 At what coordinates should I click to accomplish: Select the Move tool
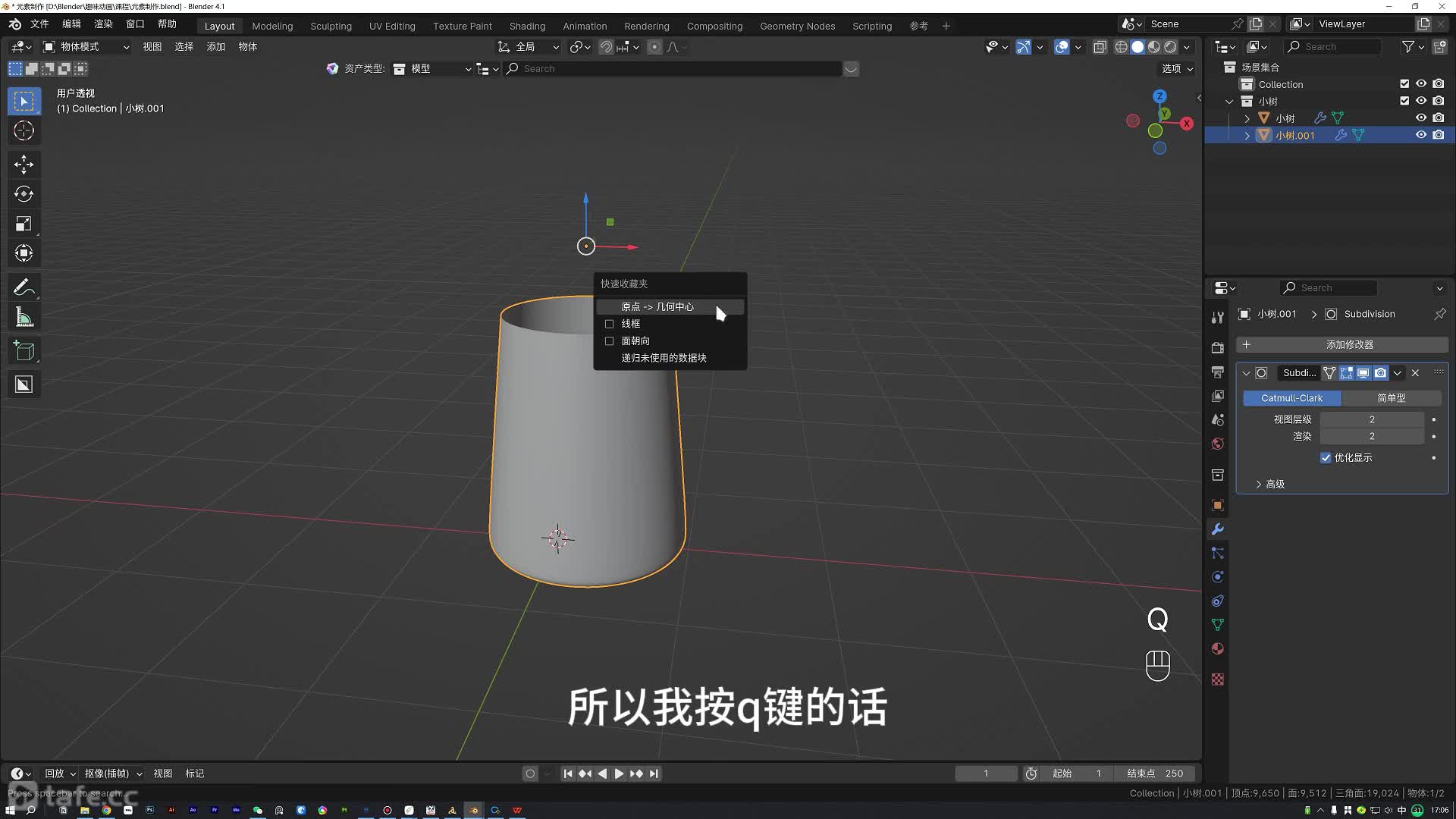click(24, 164)
